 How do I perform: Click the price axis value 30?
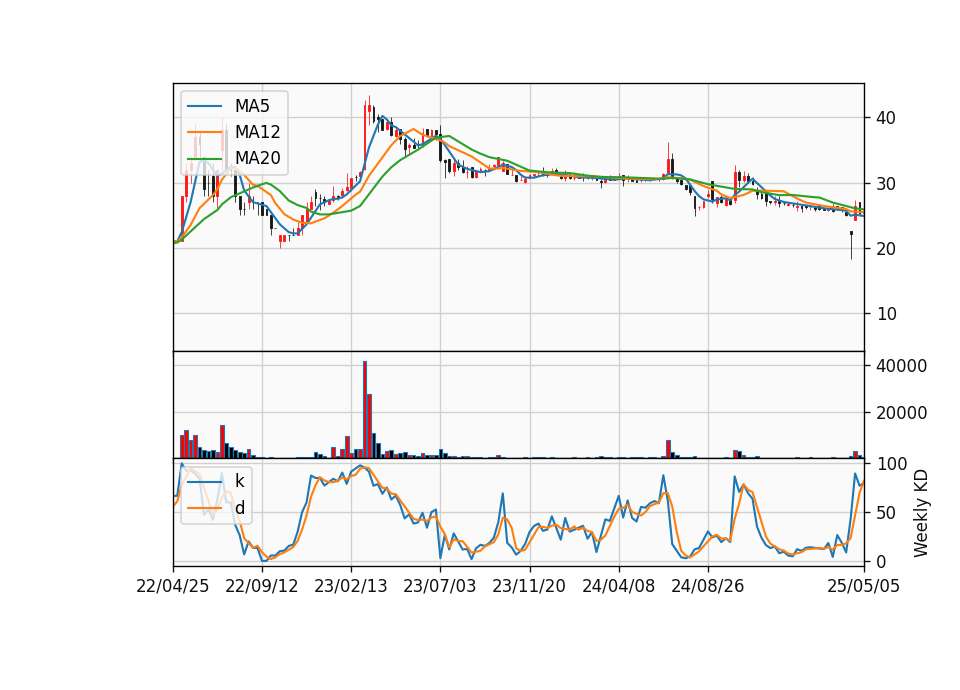point(887,183)
